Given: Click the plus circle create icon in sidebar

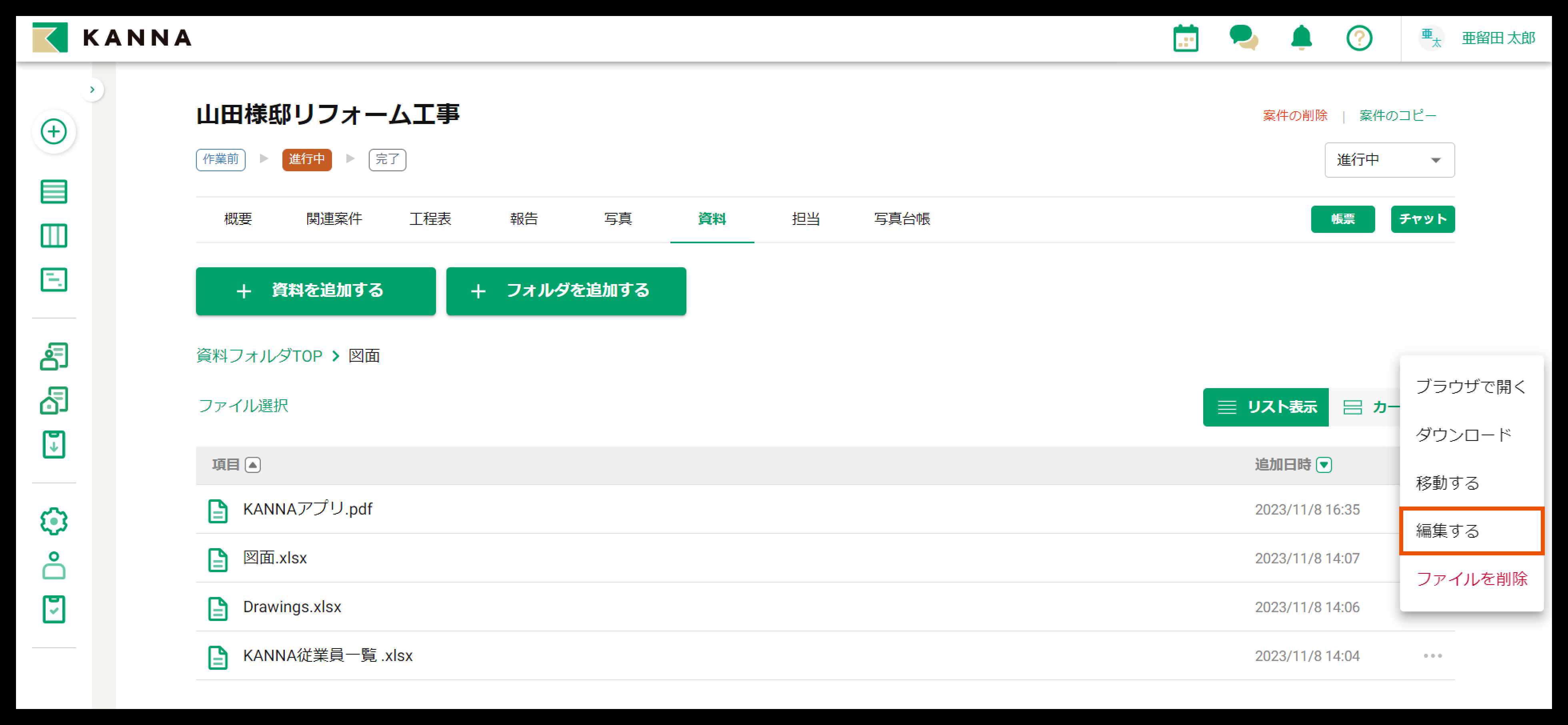Looking at the screenshot, I should [54, 132].
